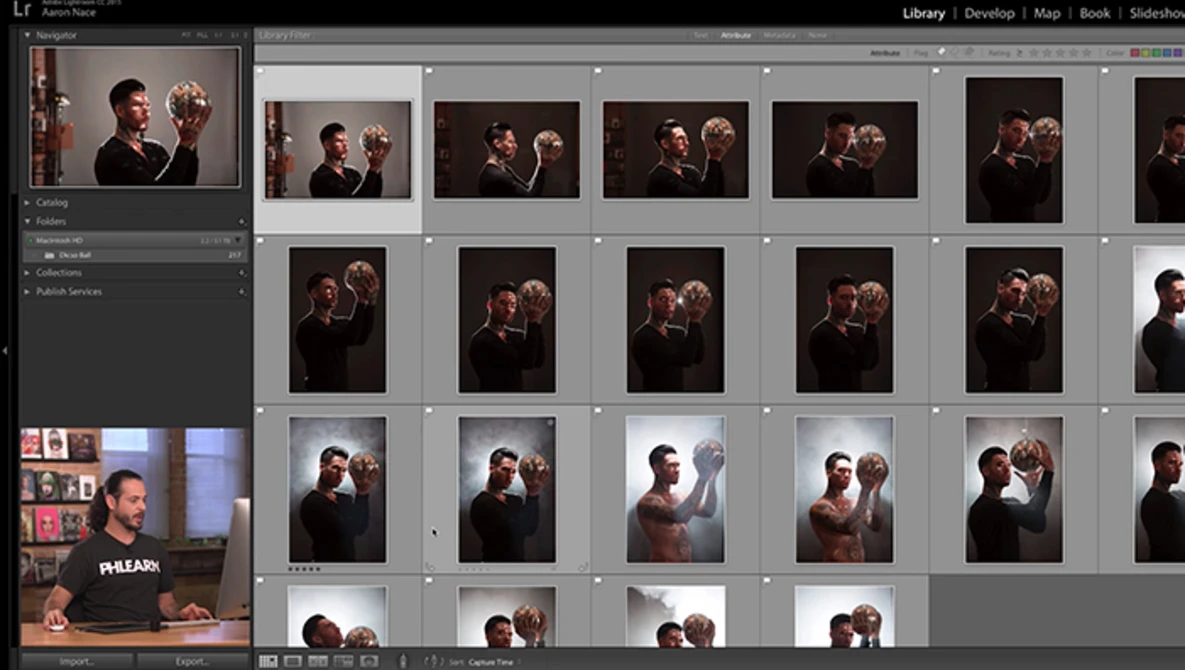Viewport: 1185px width, 670px height.
Task: Filter by yellow color label
Action: click(1145, 53)
